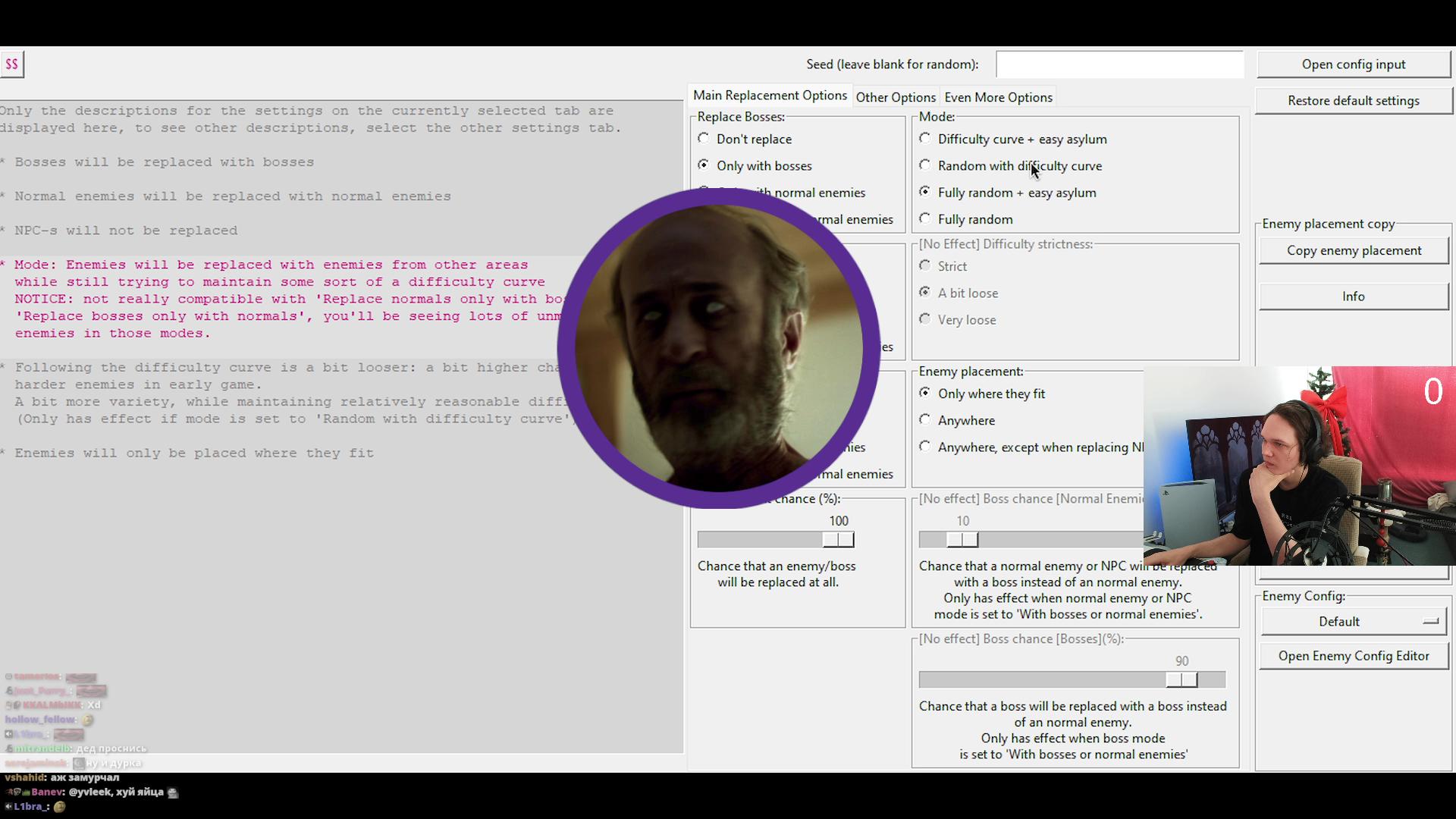Click the 'Open config input' button
1456x819 pixels.
point(1354,64)
